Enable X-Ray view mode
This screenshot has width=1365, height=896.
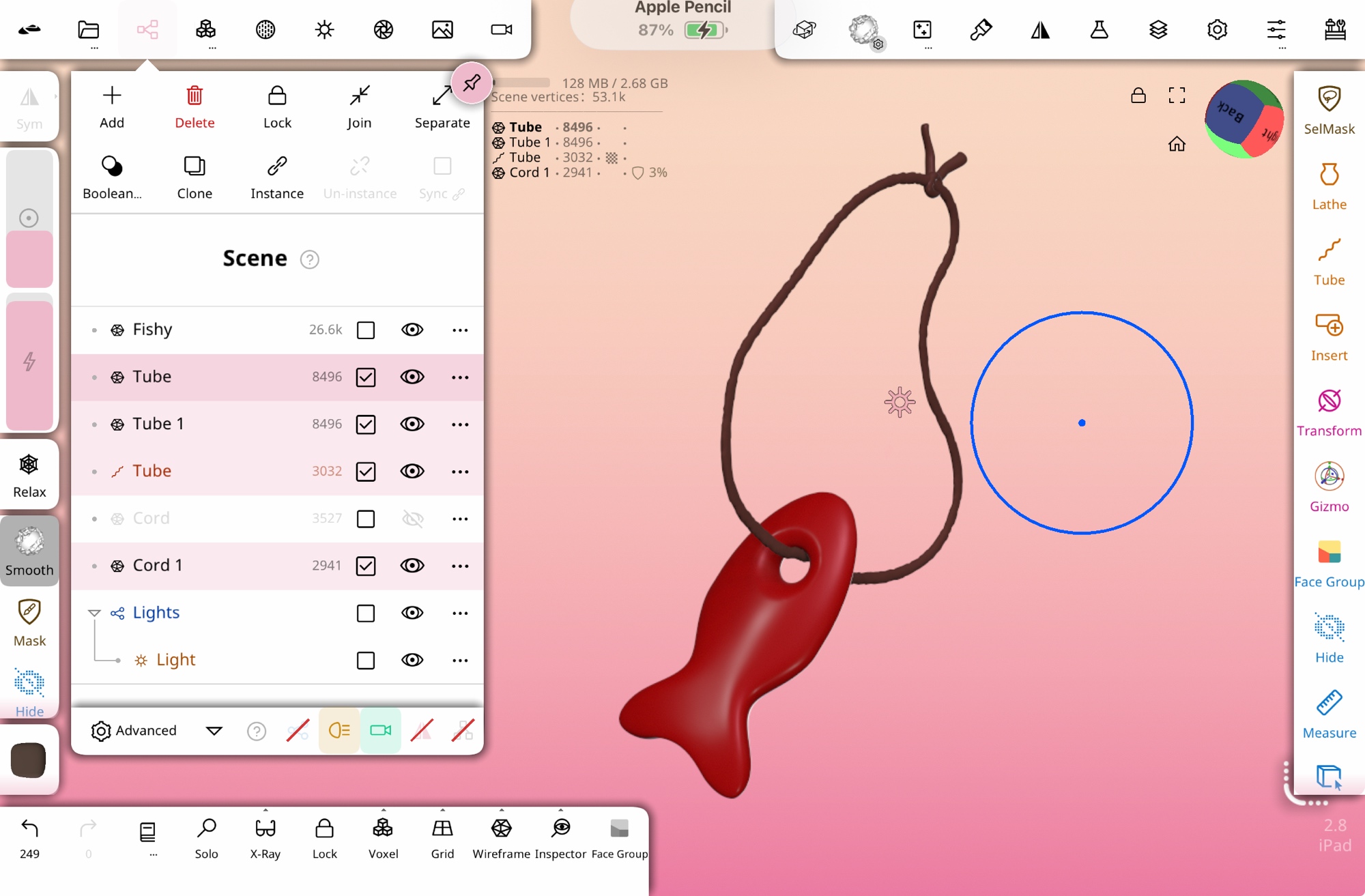[265, 838]
